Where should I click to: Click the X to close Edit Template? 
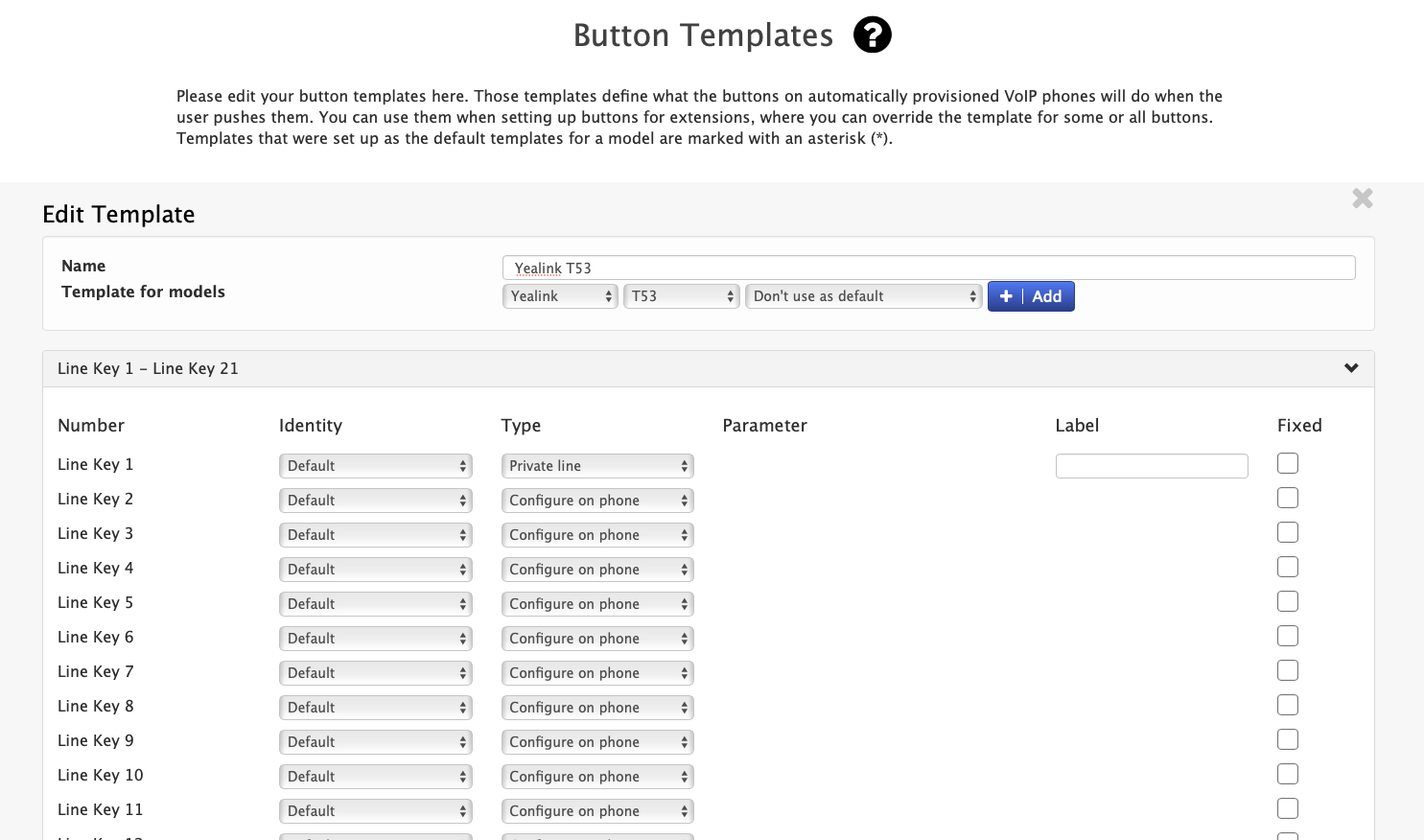[x=1363, y=198]
